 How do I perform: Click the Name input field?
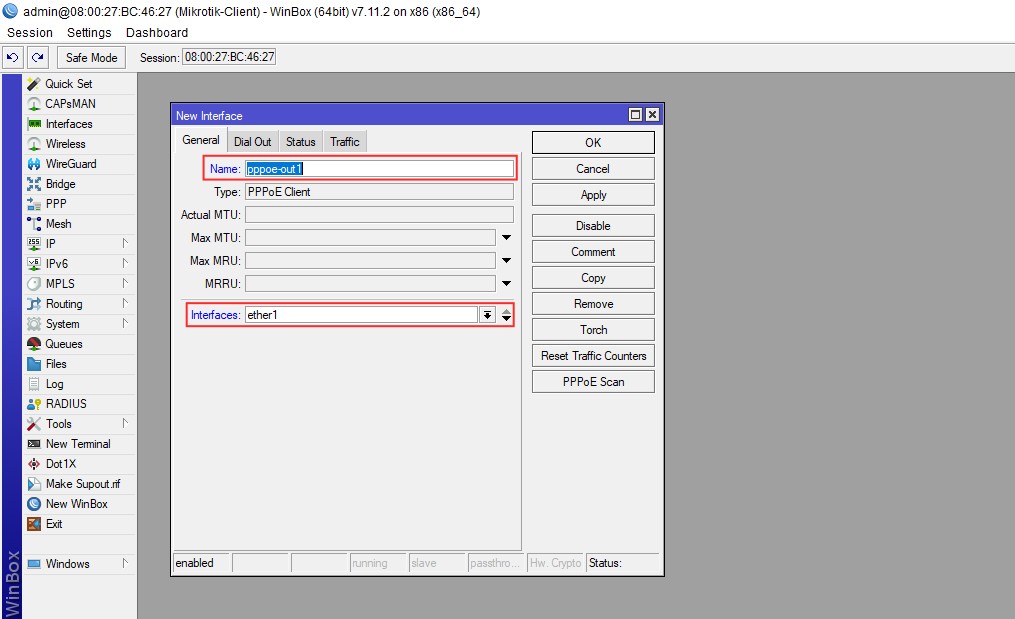379,169
